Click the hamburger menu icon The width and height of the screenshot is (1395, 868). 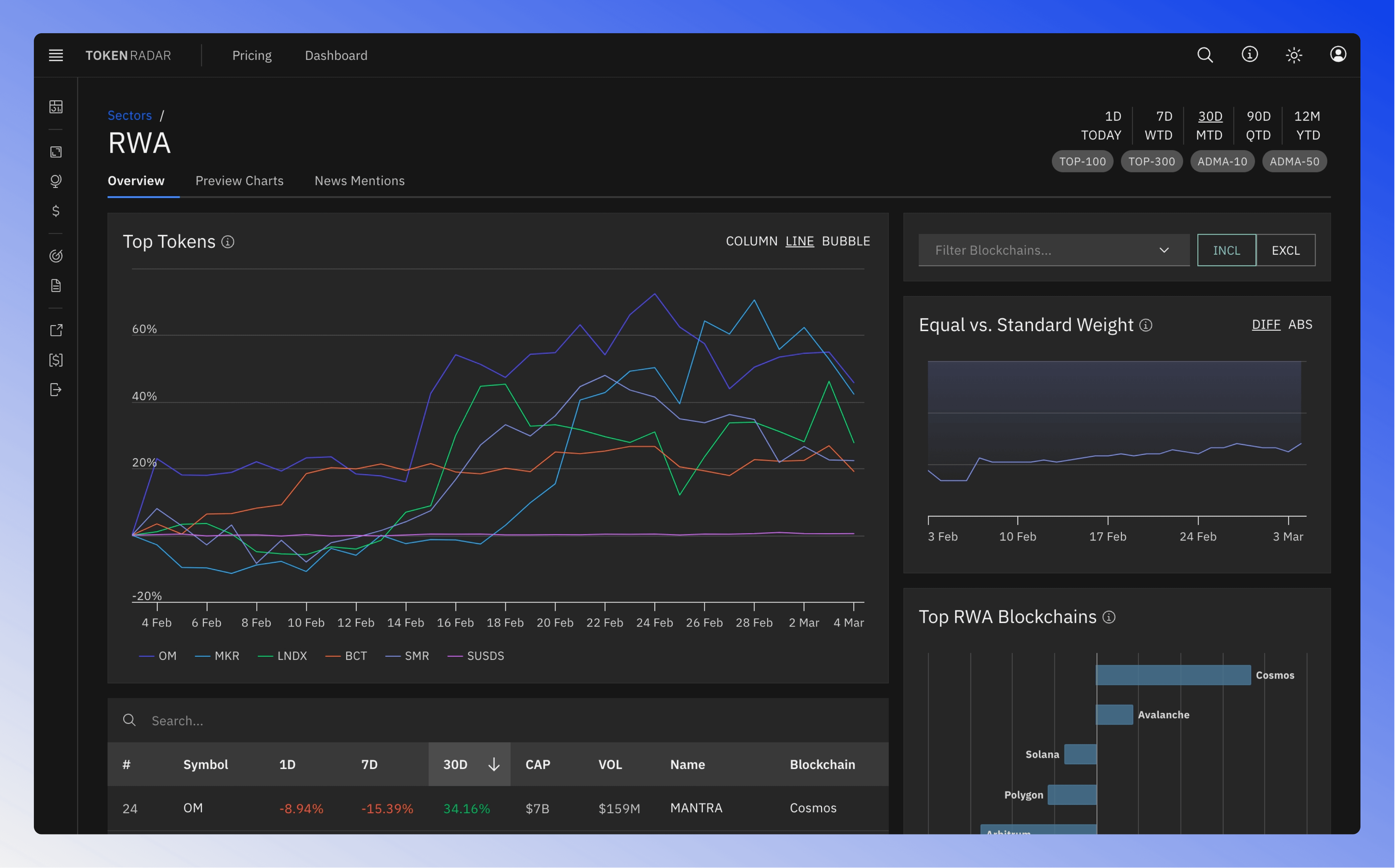coord(55,55)
